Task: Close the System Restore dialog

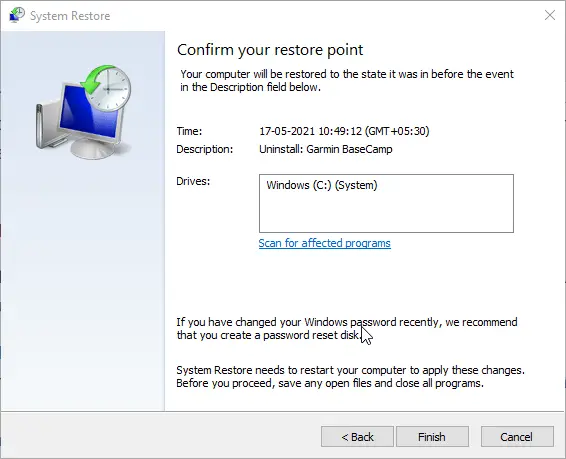Action: (x=550, y=15)
